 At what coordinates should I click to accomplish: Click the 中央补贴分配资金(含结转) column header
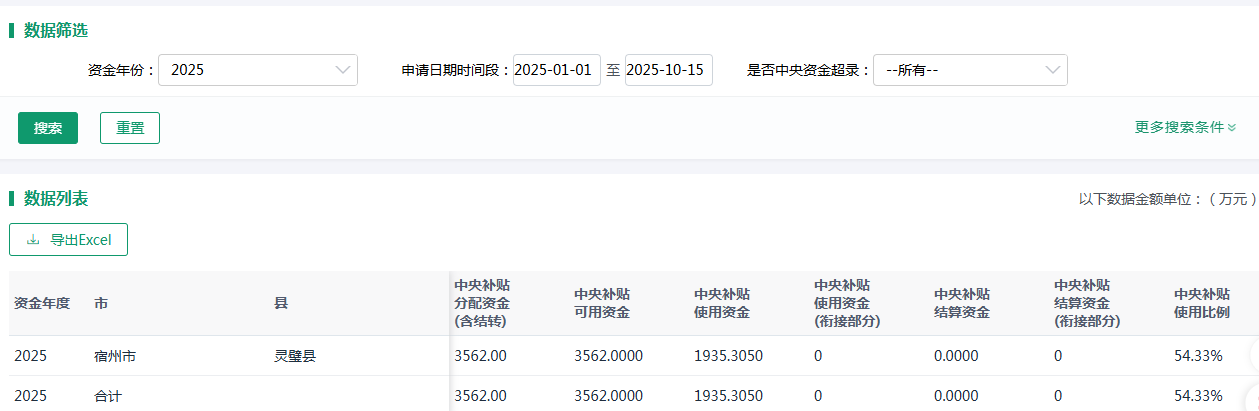pyautogui.click(x=482, y=303)
